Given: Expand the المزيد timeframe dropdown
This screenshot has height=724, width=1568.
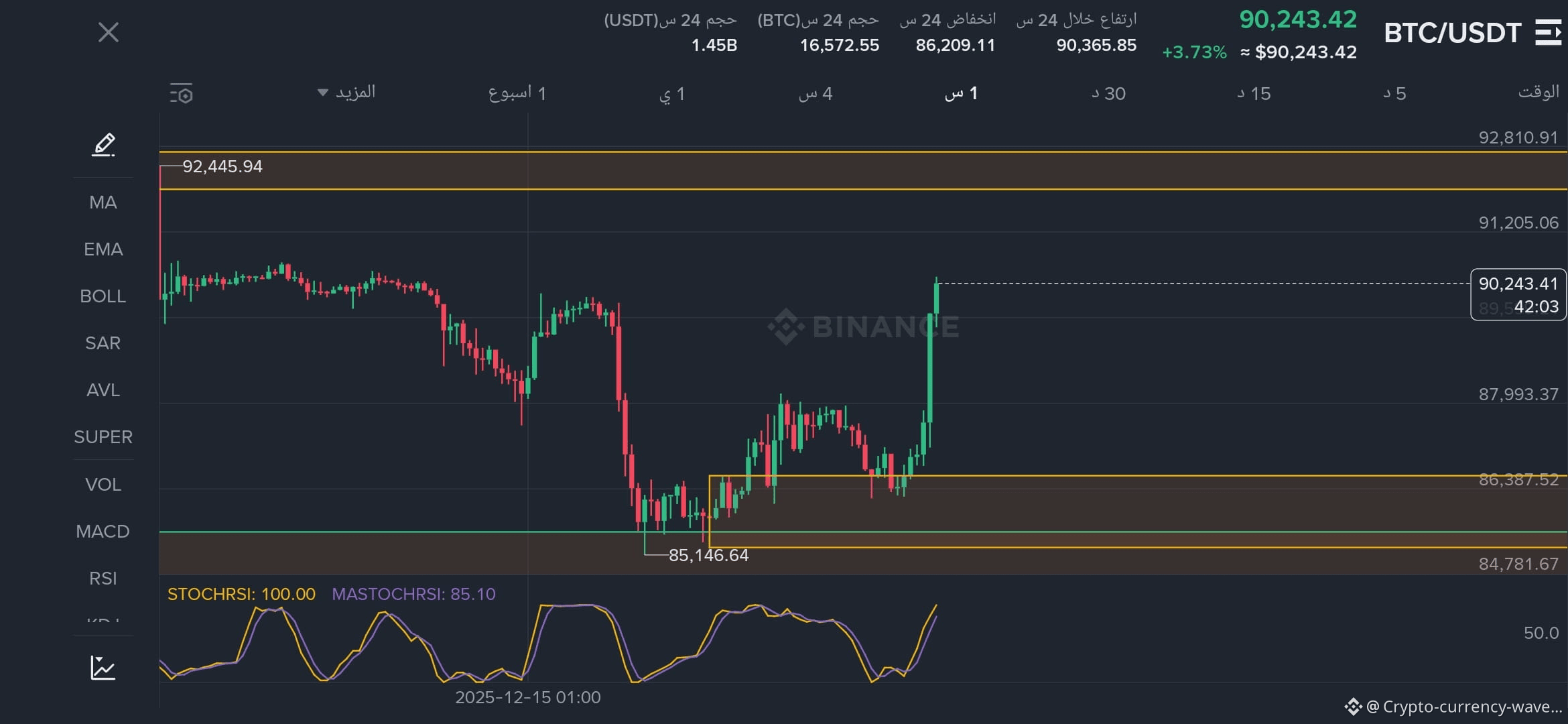Looking at the screenshot, I should (346, 93).
